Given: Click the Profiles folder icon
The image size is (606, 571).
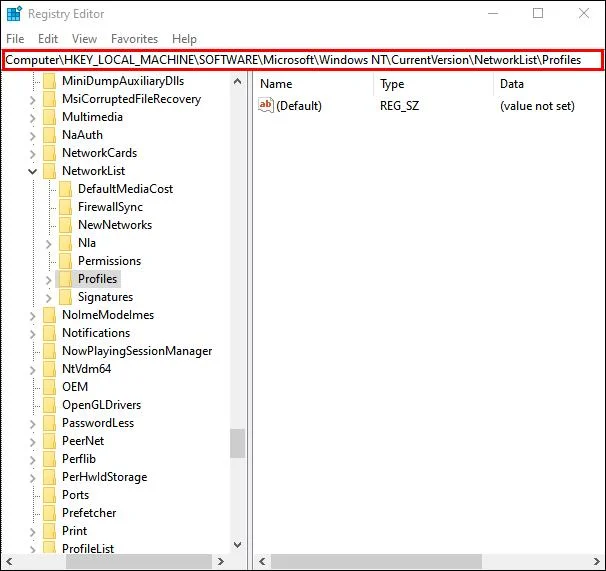Looking at the screenshot, I should click(65, 279).
